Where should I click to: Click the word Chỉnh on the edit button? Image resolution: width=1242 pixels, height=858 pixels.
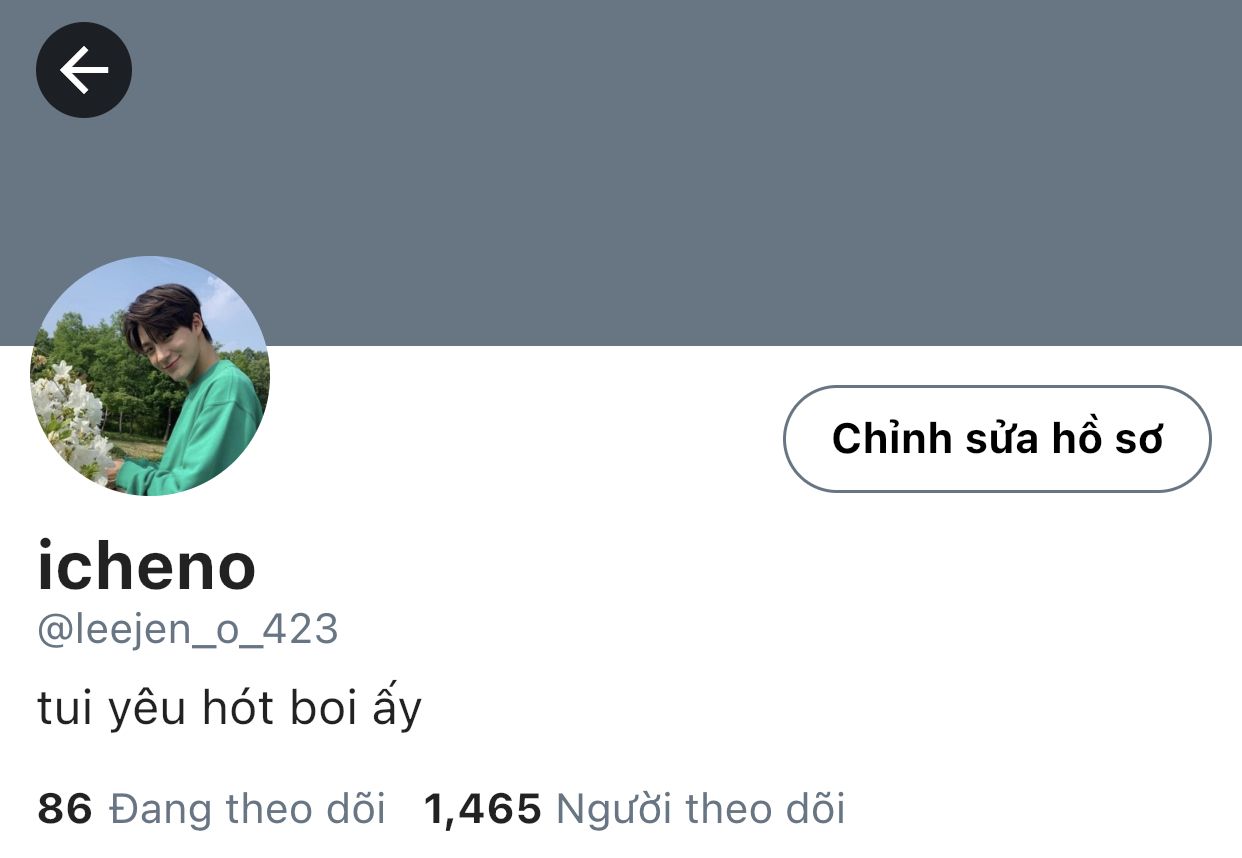pos(891,439)
